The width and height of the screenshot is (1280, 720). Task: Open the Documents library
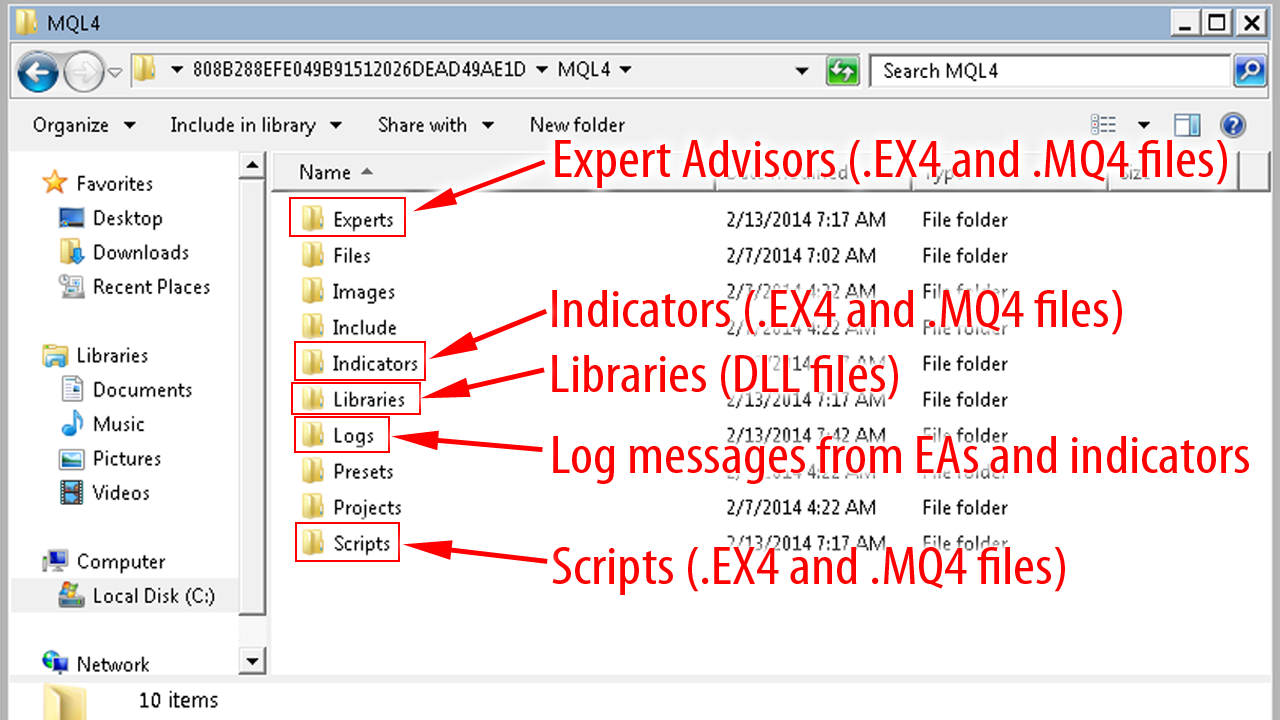pyautogui.click(x=142, y=390)
